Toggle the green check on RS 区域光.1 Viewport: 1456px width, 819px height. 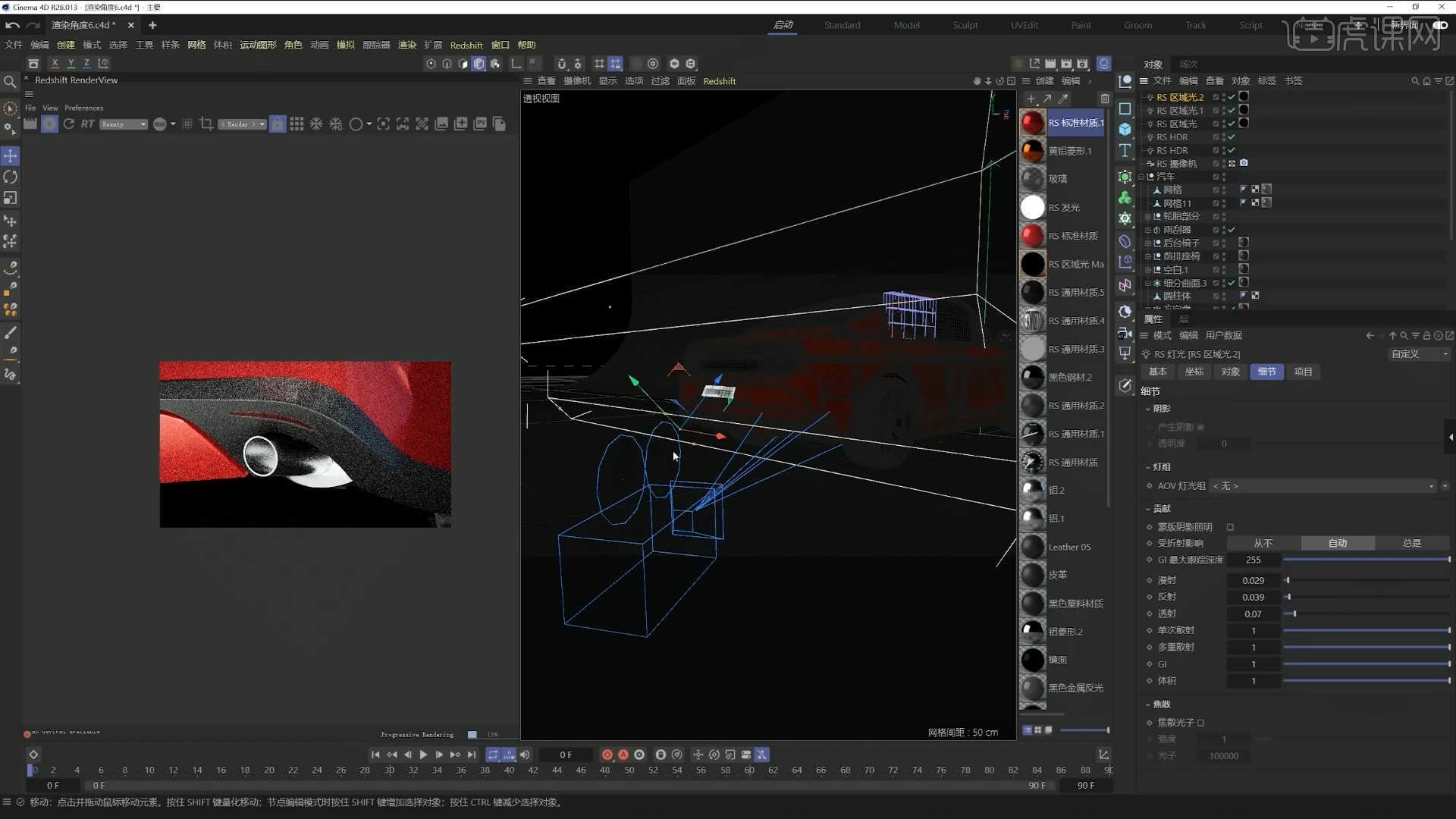(1230, 111)
